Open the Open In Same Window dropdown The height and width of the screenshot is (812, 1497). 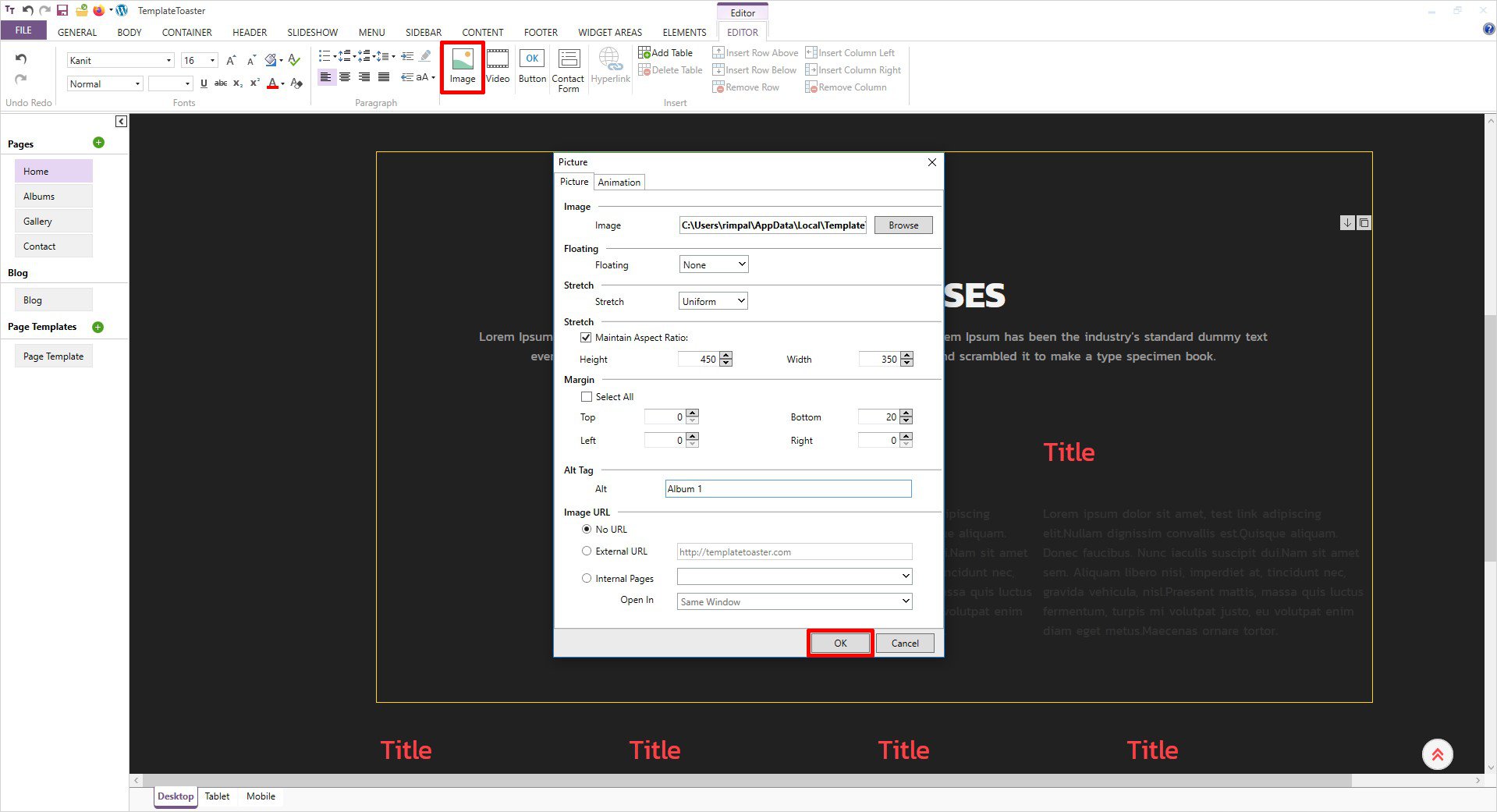794,601
